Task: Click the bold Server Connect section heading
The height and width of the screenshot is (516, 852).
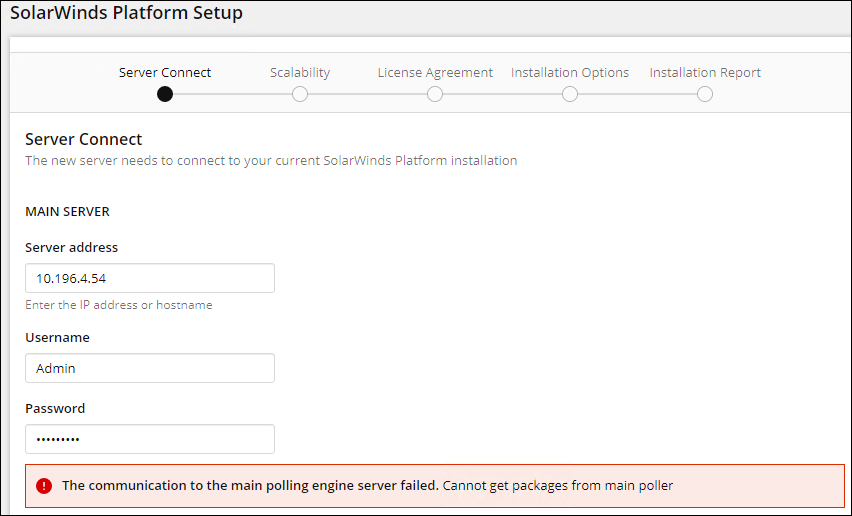Action: tap(84, 139)
